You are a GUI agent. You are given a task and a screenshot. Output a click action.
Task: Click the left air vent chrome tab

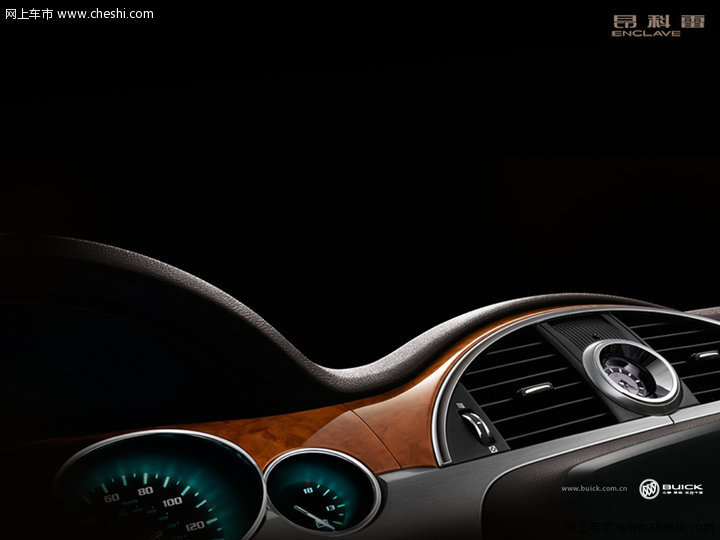pos(535,390)
